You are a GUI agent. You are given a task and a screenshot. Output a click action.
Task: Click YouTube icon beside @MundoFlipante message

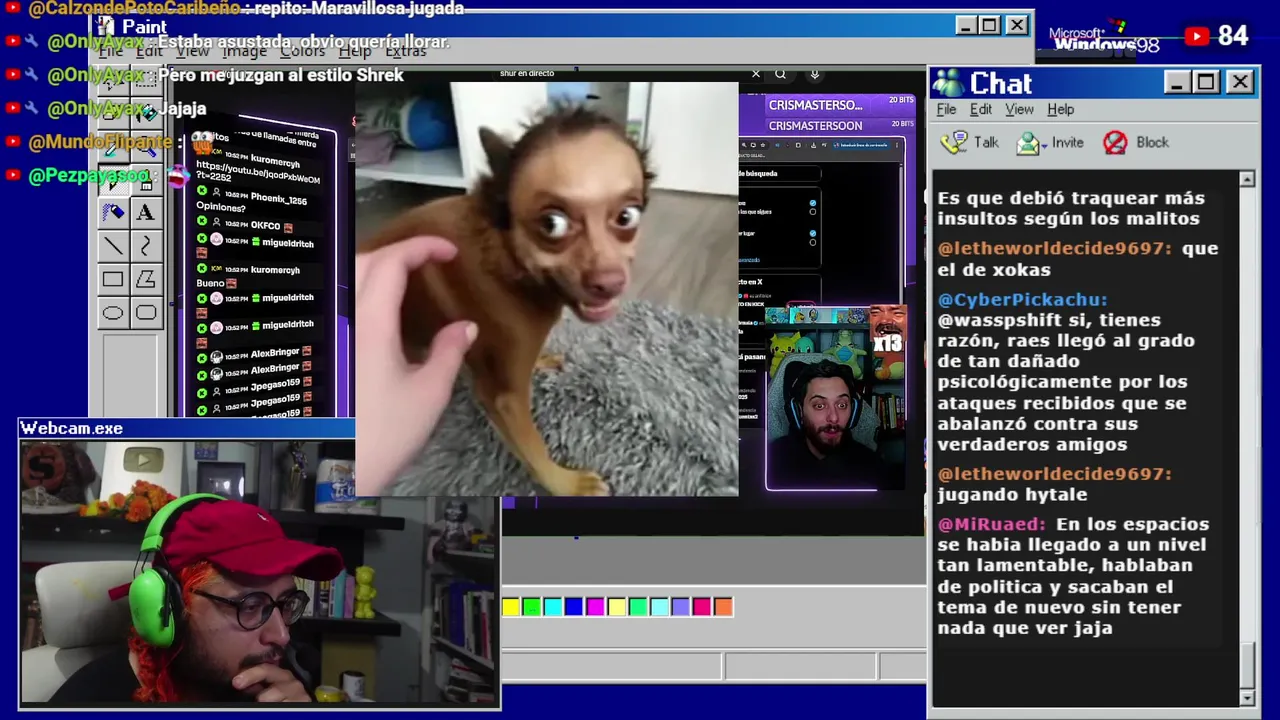tap(12, 142)
